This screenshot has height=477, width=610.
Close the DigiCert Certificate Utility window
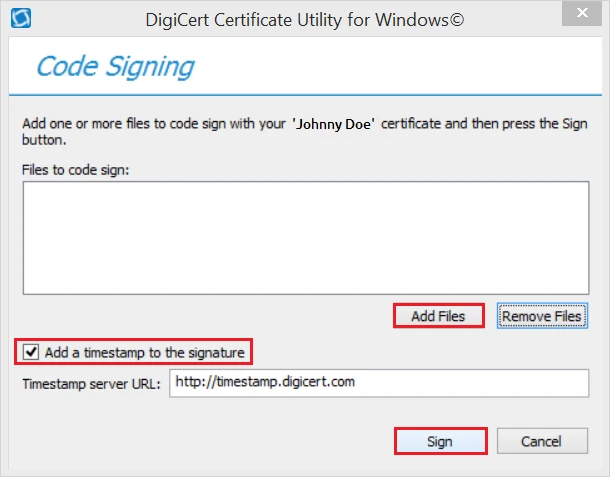pos(582,13)
